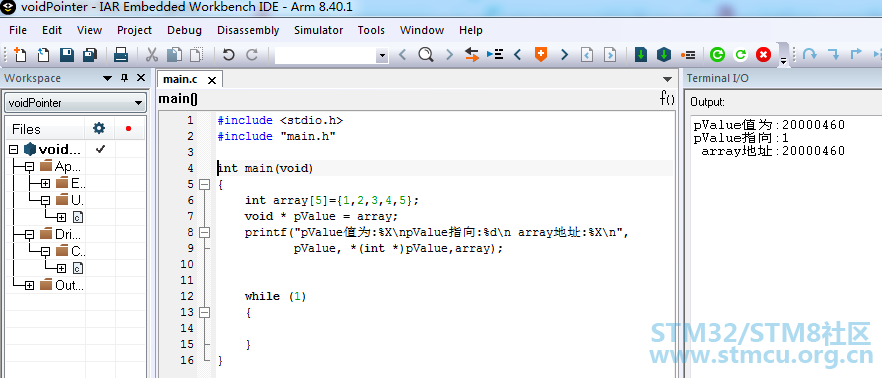Click Find Previous arrow beside the magnifier
882x378 pixels.
pyautogui.click(x=402, y=55)
